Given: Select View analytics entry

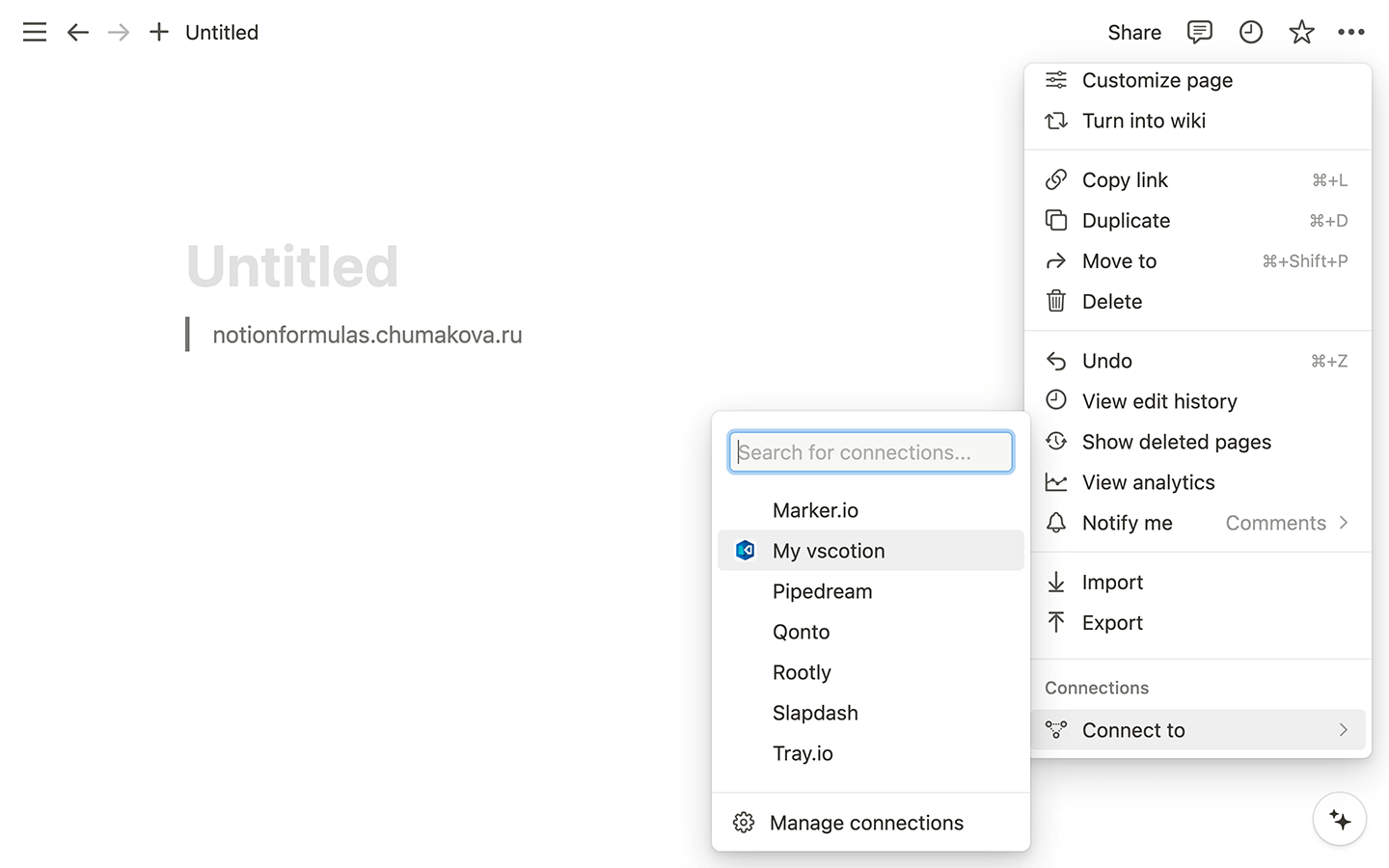Looking at the screenshot, I should click(x=1198, y=482).
